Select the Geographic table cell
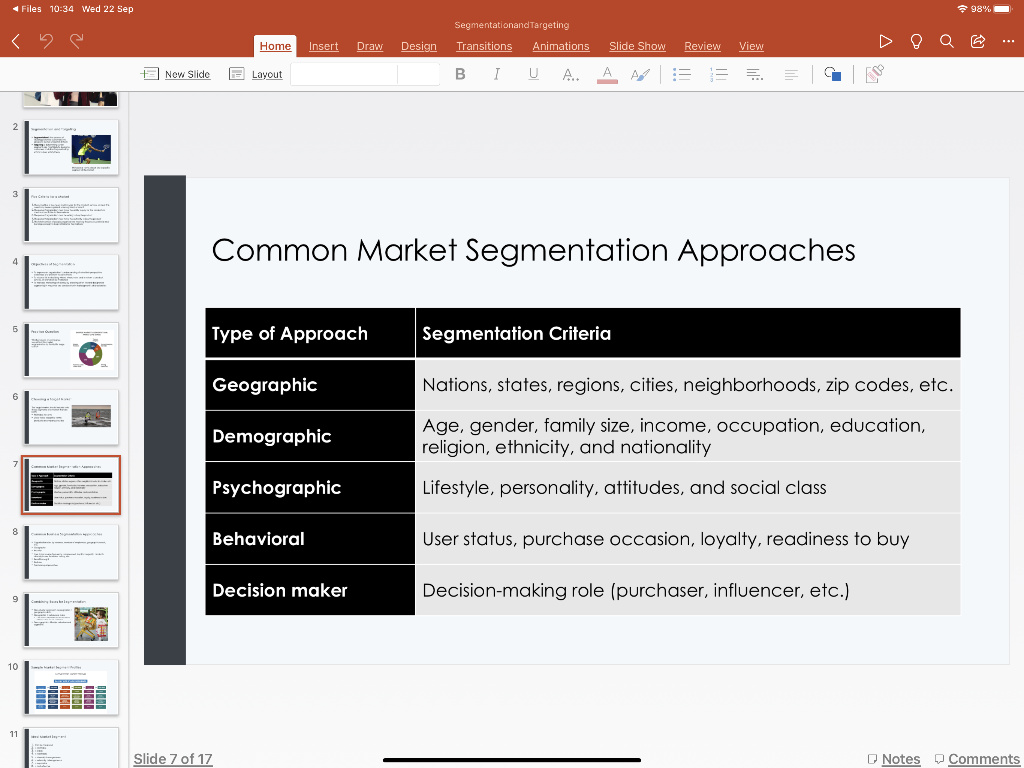 [310, 385]
